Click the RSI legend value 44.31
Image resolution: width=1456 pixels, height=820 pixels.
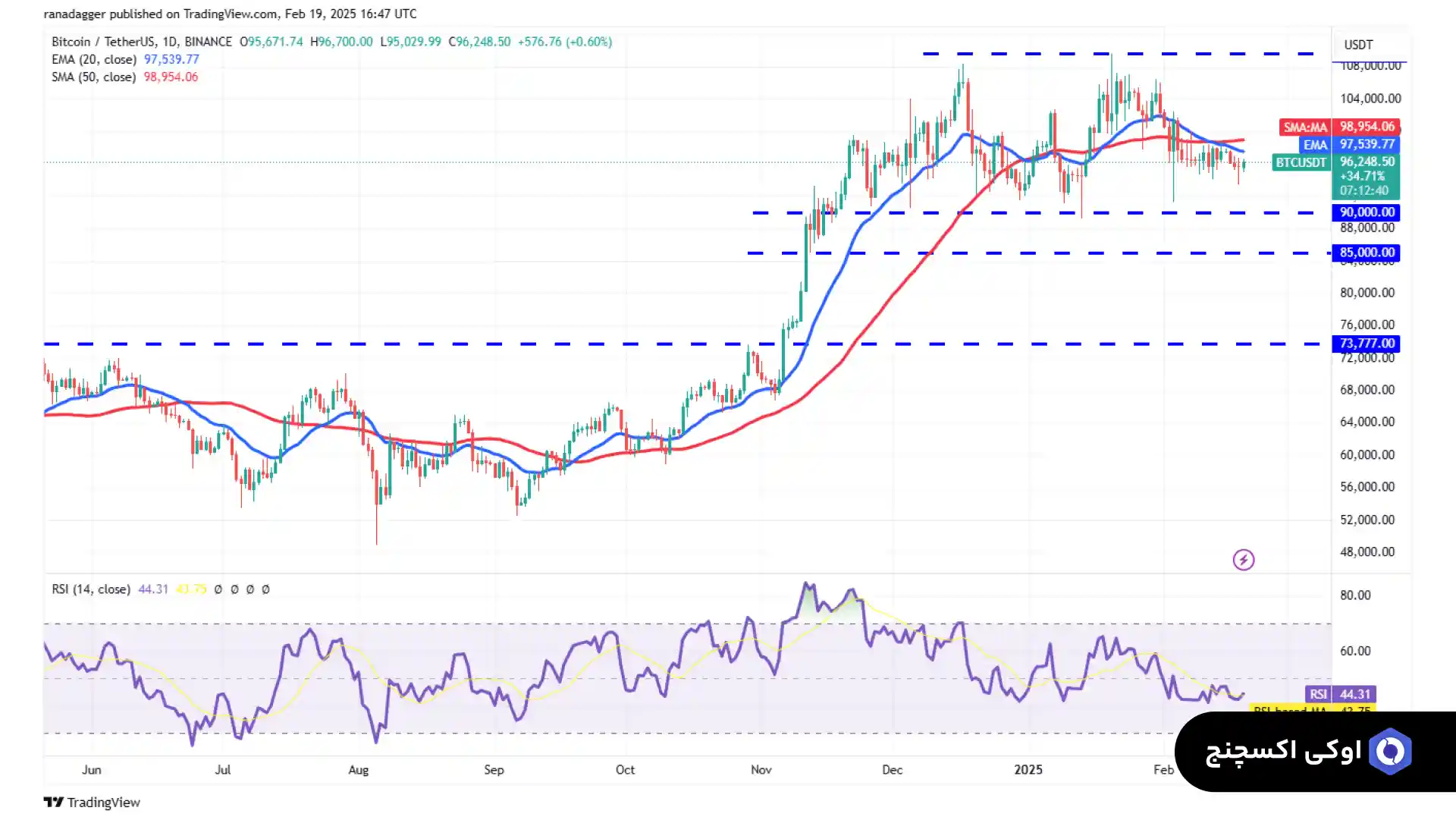pos(153,589)
